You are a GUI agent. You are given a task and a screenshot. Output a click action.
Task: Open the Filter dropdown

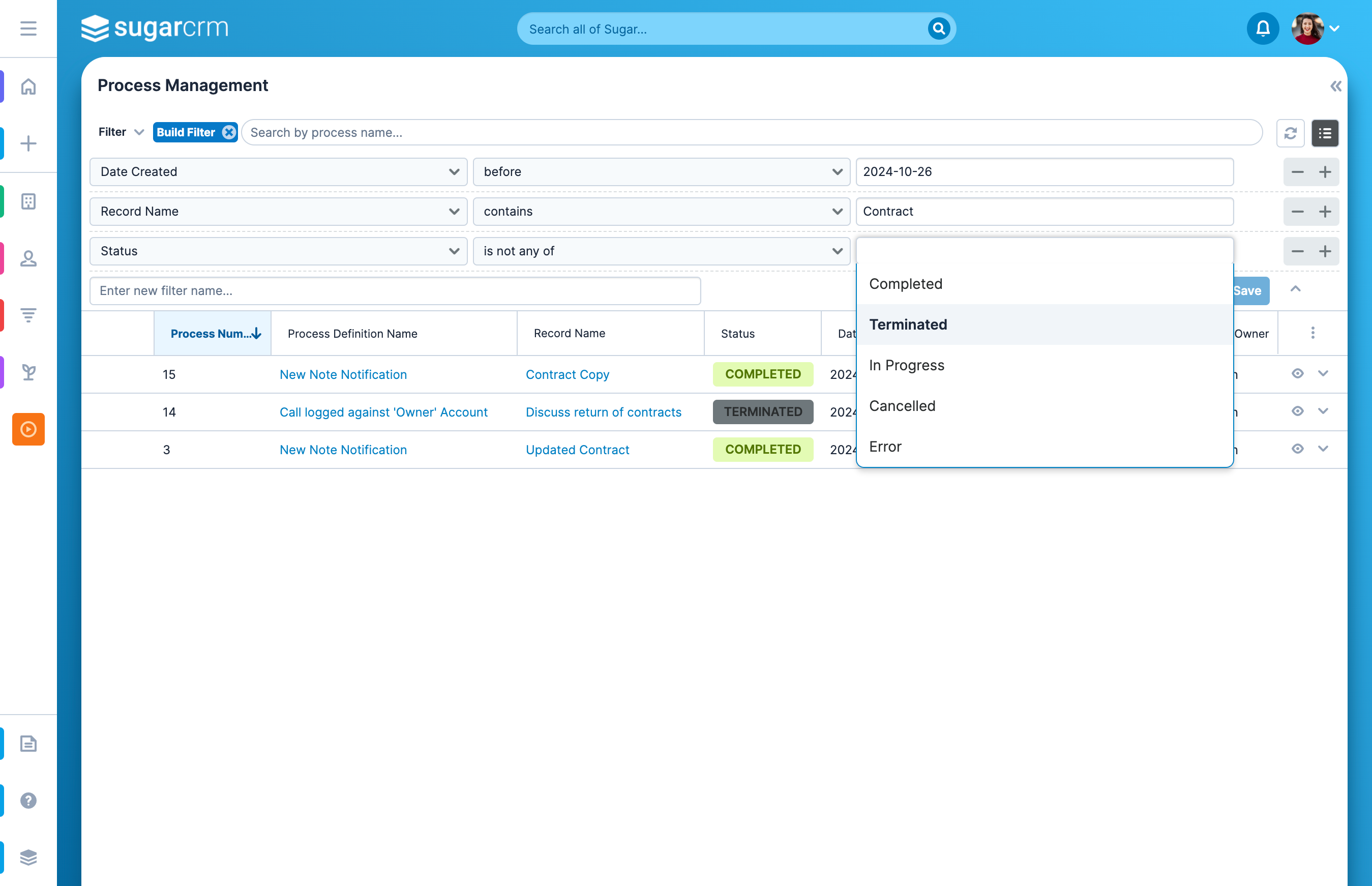click(121, 132)
